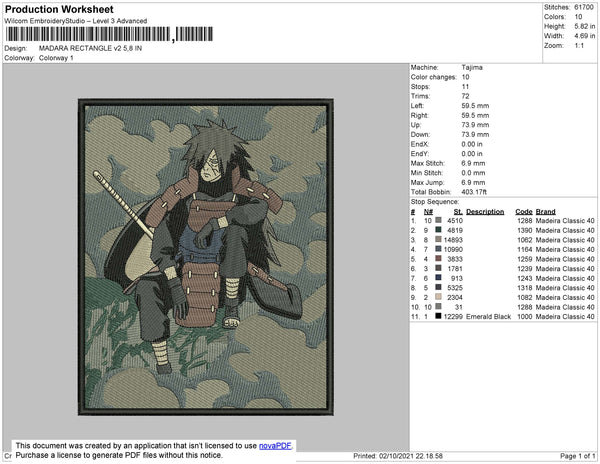Image resolution: width=600 pixels, height=464 pixels.
Task: Click the 'Max Jump:' label
Action: click(427, 182)
